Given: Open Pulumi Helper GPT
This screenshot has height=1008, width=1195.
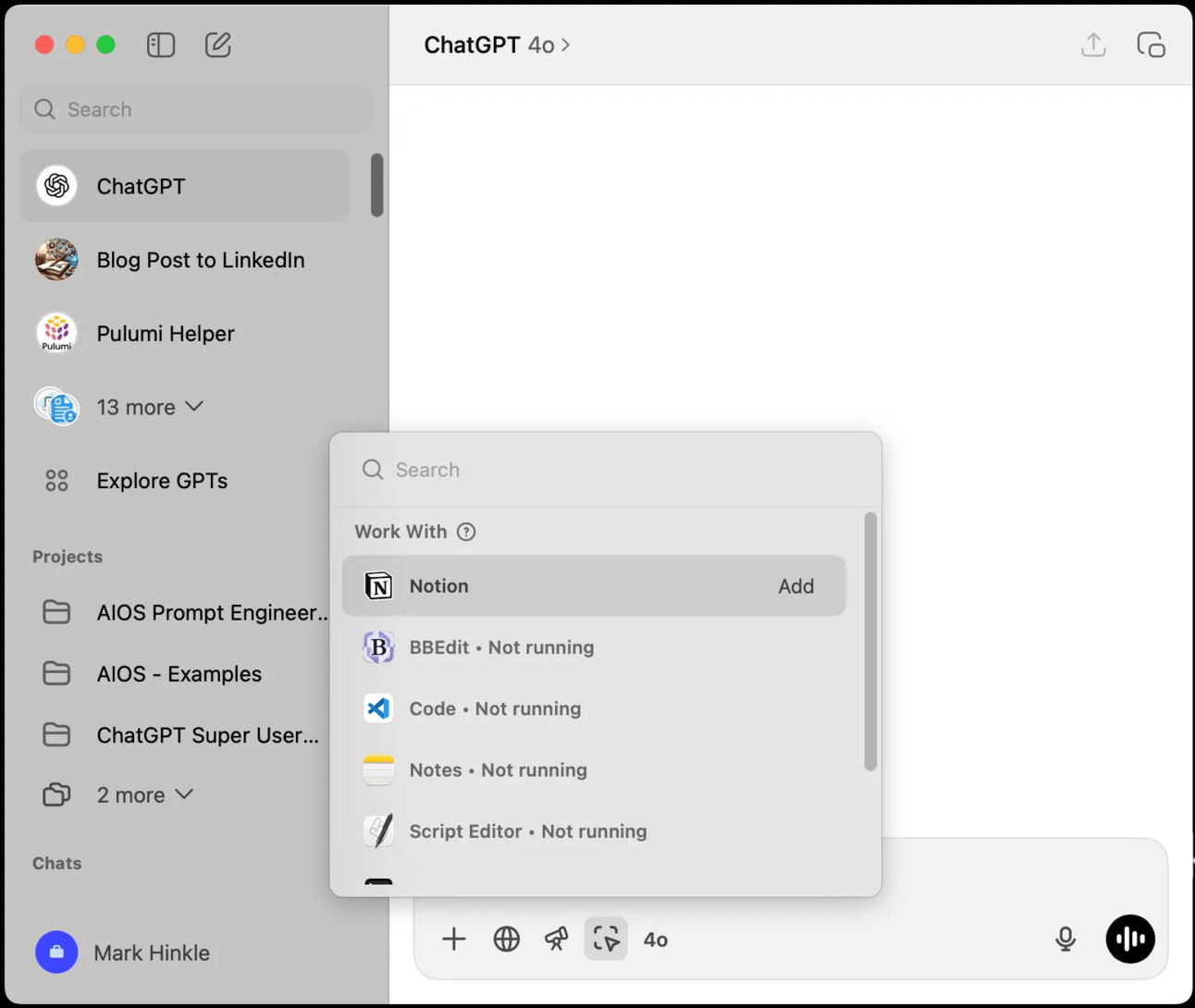Looking at the screenshot, I should click(185, 333).
